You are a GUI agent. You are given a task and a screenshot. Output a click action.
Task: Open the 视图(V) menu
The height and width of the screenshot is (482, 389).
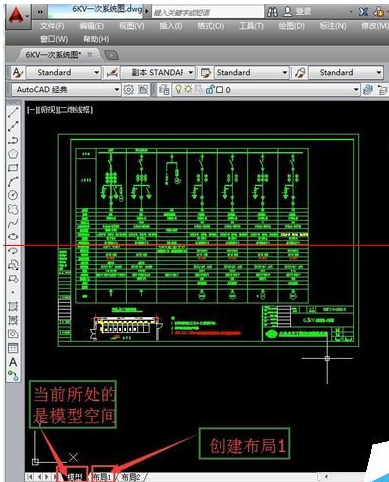click(x=132, y=26)
